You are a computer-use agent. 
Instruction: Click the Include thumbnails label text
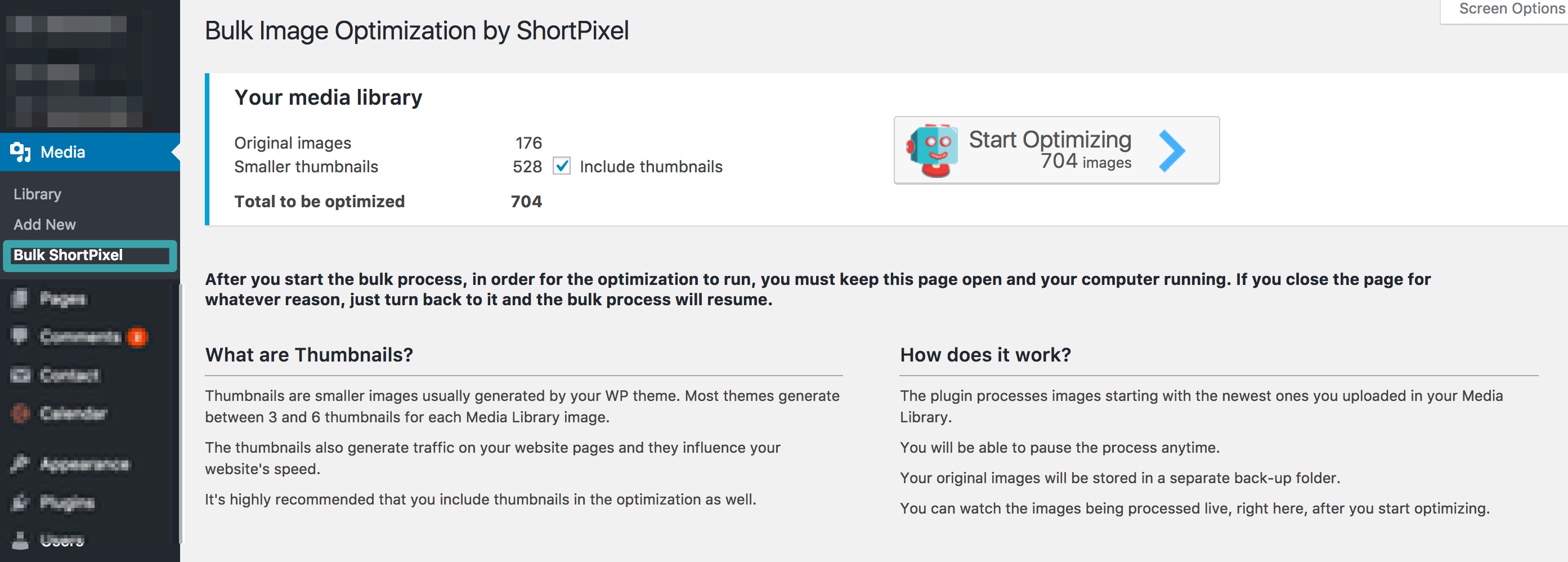coord(651,167)
